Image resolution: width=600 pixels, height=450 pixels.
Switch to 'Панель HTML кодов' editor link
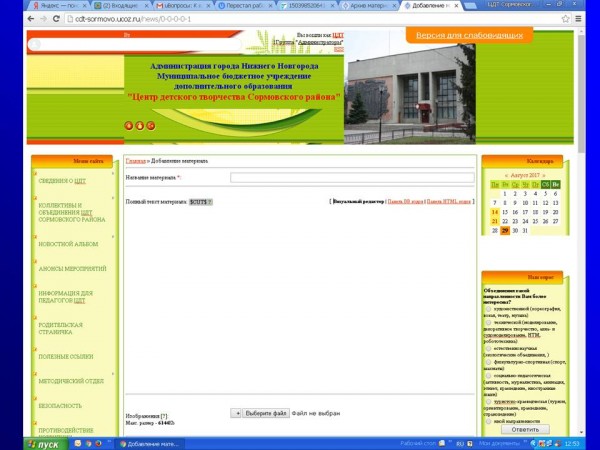(x=448, y=201)
